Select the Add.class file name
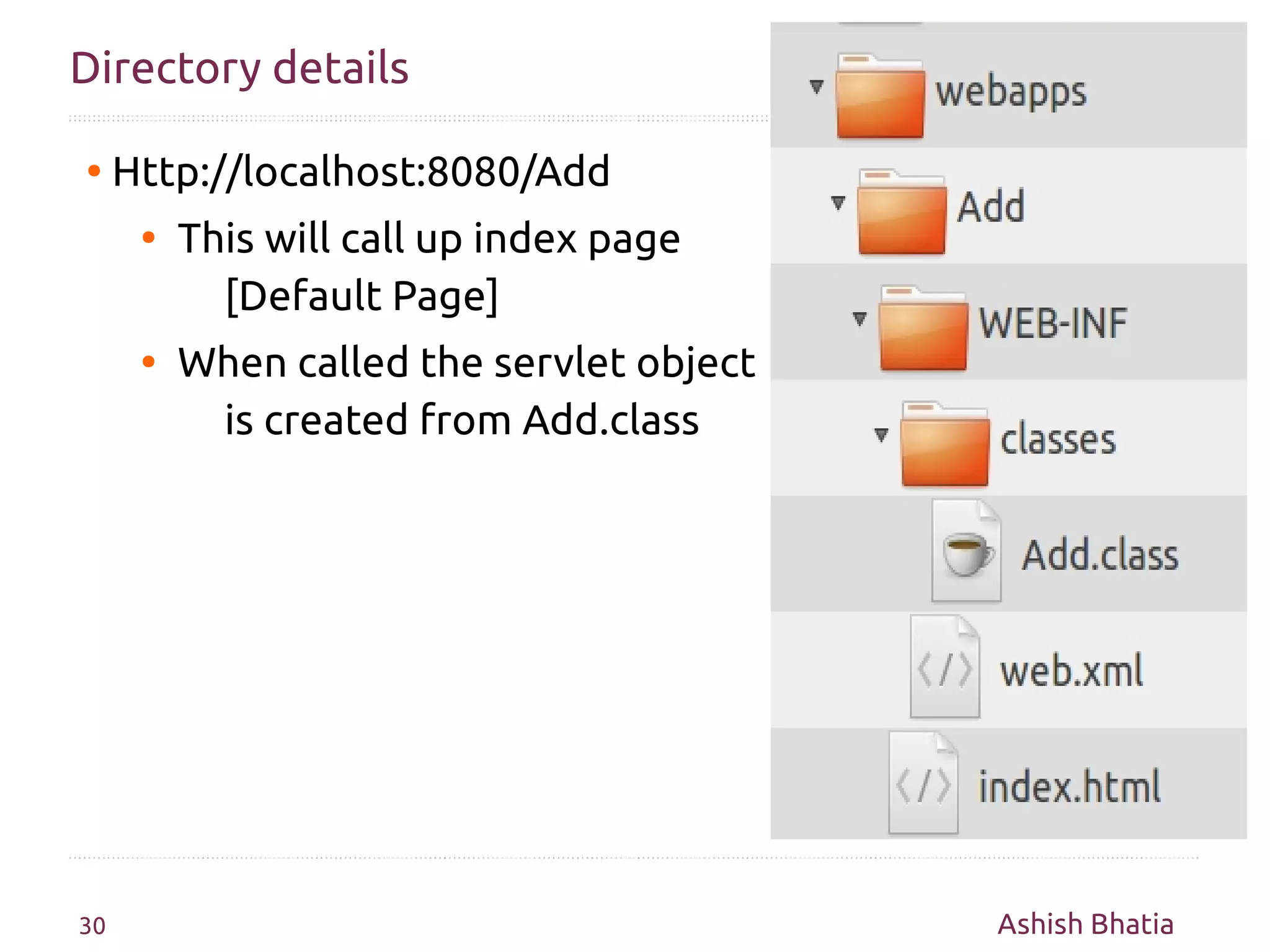Image resolution: width=1270 pixels, height=952 pixels. pos(1100,554)
